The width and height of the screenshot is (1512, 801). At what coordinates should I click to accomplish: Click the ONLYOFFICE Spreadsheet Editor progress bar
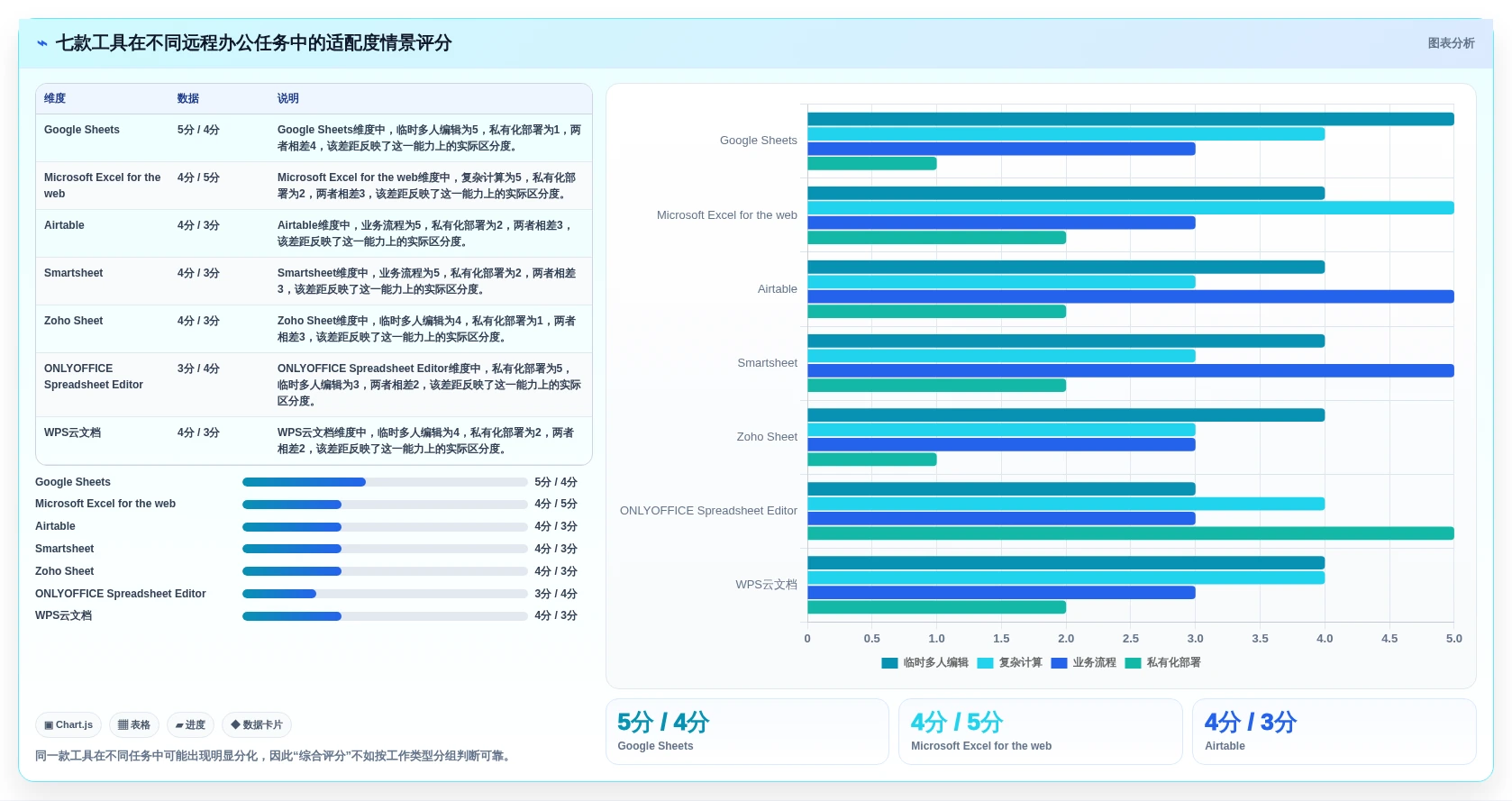click(385, 594)
